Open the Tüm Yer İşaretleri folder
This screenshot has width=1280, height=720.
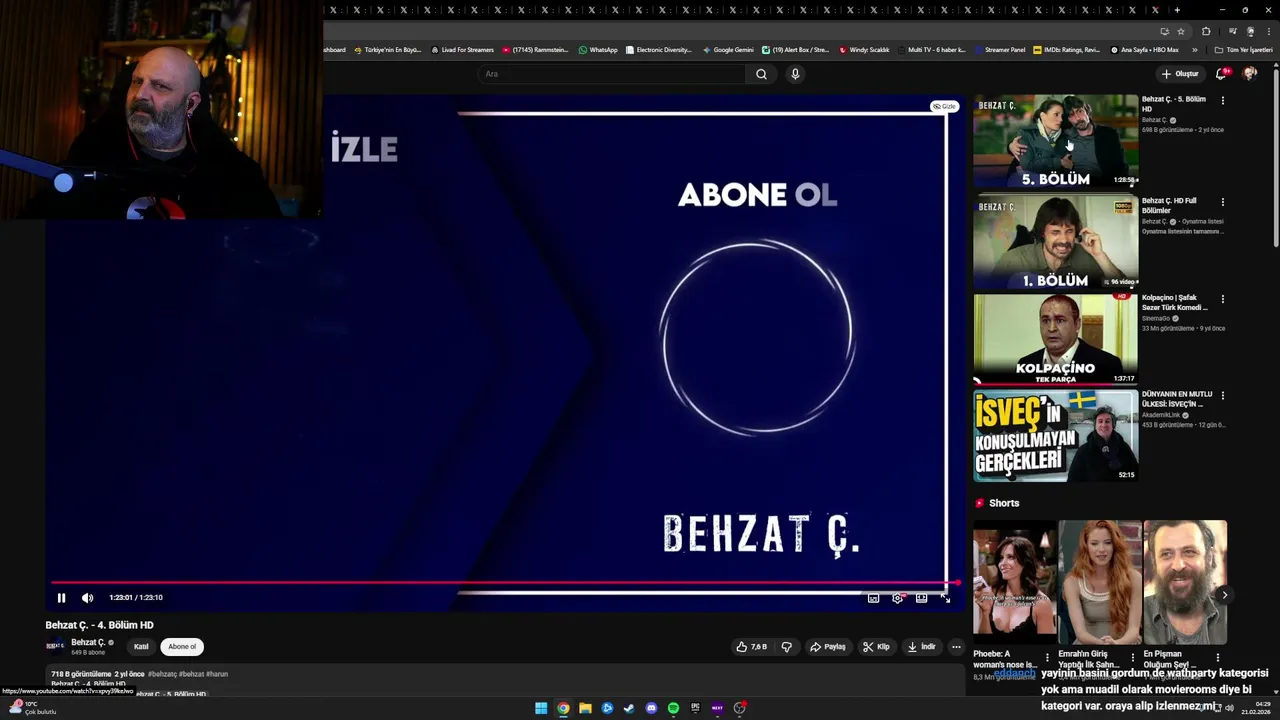pyautogui.click(x=1243, y=49)
